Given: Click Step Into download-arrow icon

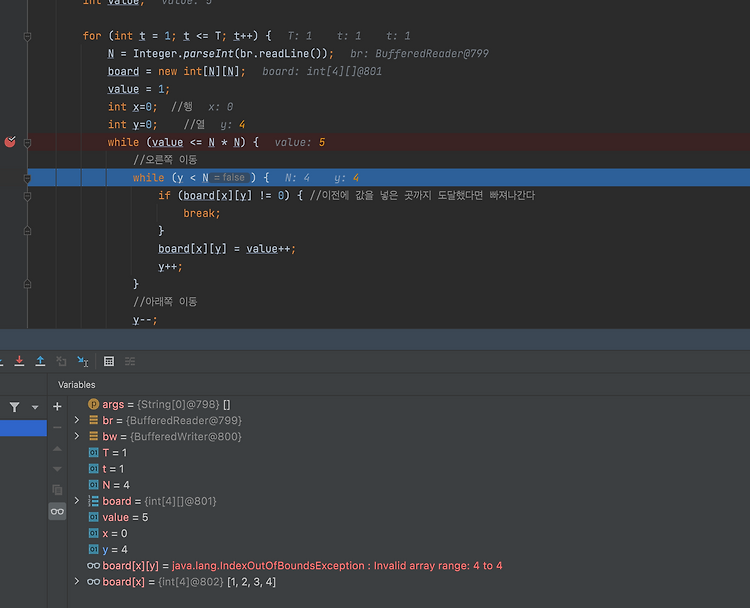Looking at the screenshot, I should pos(20,361).
